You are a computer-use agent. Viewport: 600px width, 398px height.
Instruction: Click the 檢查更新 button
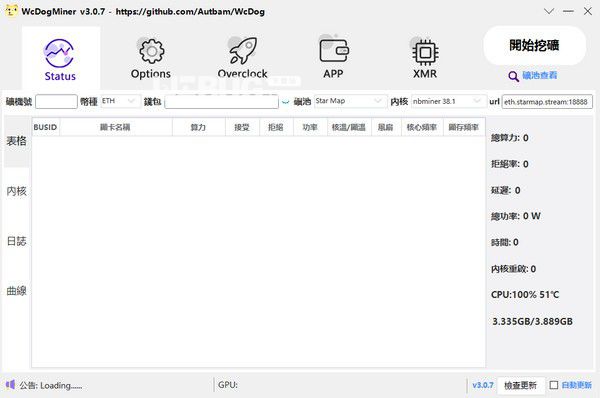click(x=520, y=385)
